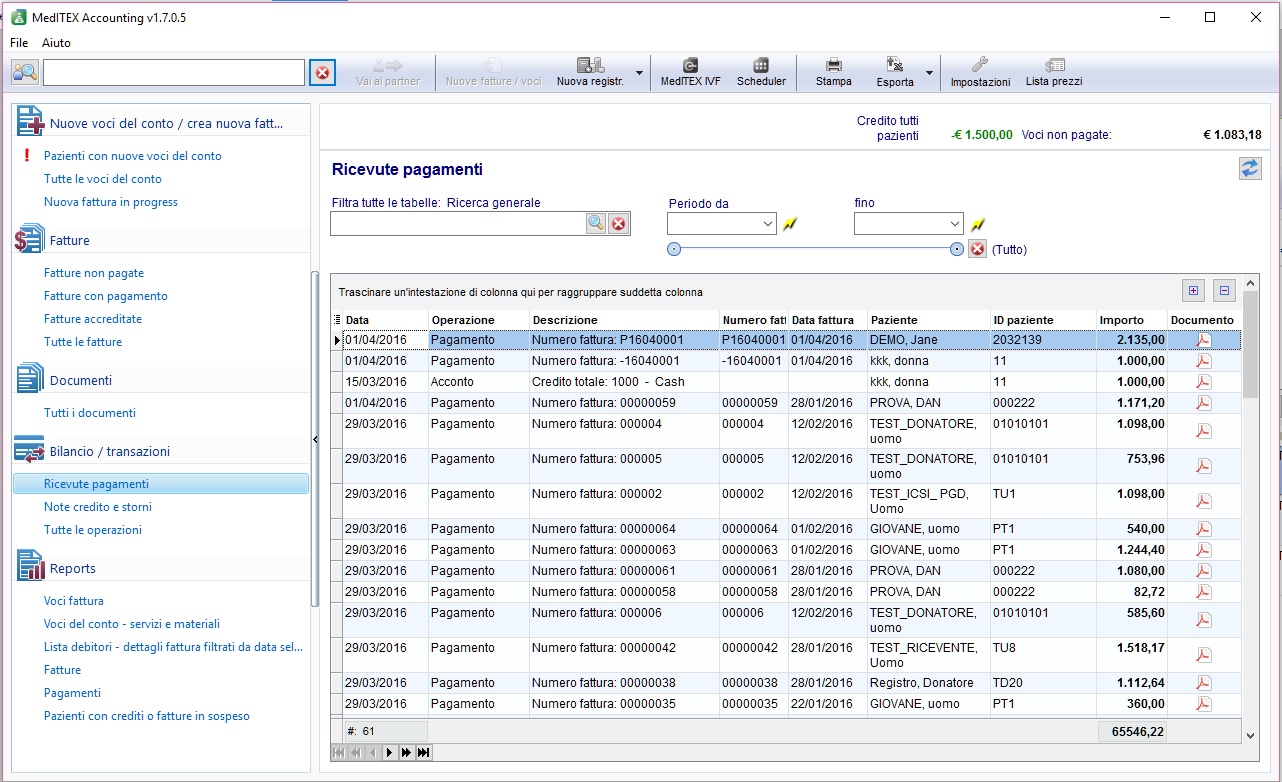The height and width of the screenshot is (782, 1282).
Task: Click into the toolbar search text field
Action: 174,73
